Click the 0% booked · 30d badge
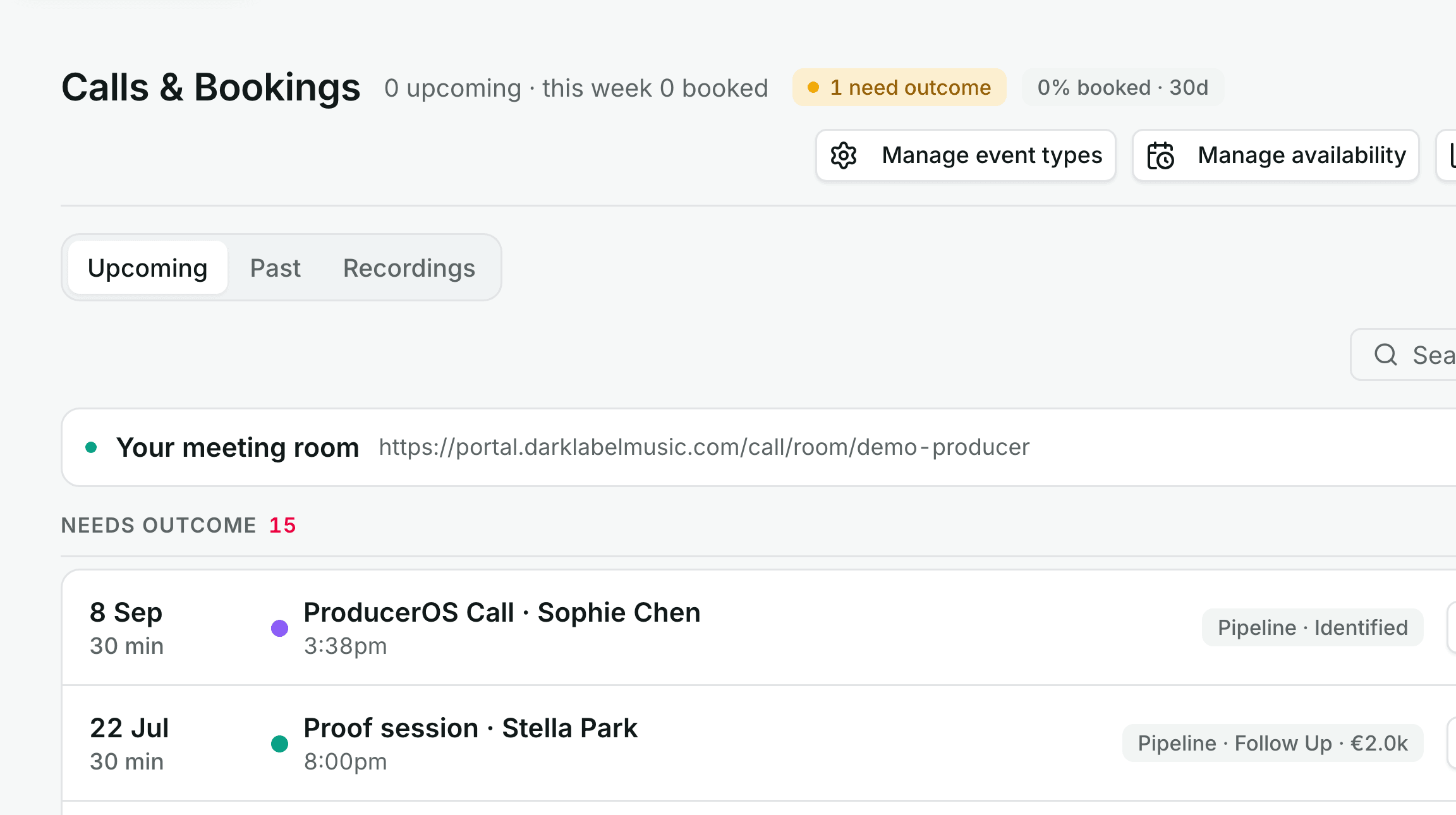Image resolution: width=1456 pixels, height=815 pixels. point(1123,87)
